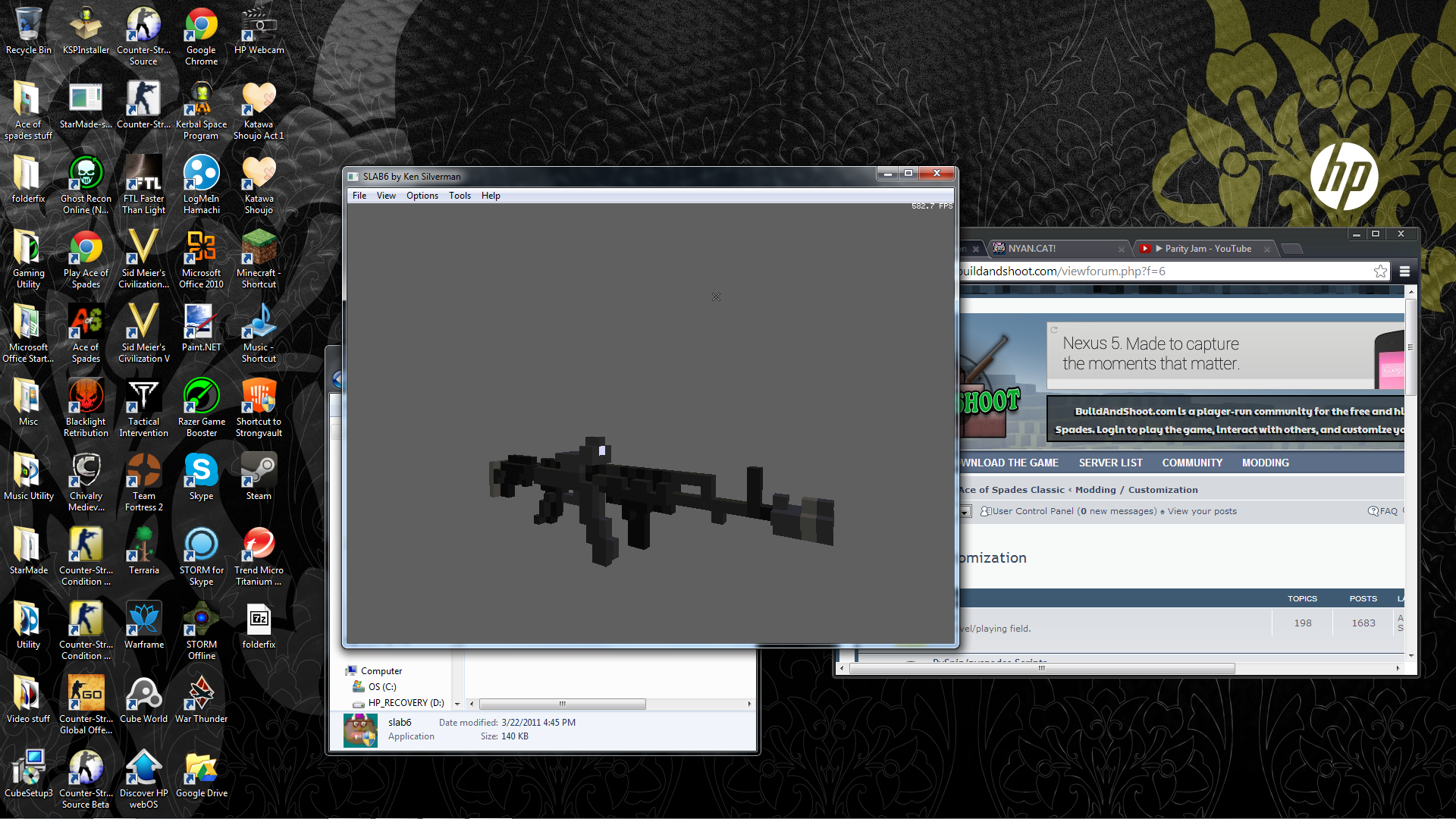Open SERVER LIST on BuildAndShoot

(x=1110, y=463)
